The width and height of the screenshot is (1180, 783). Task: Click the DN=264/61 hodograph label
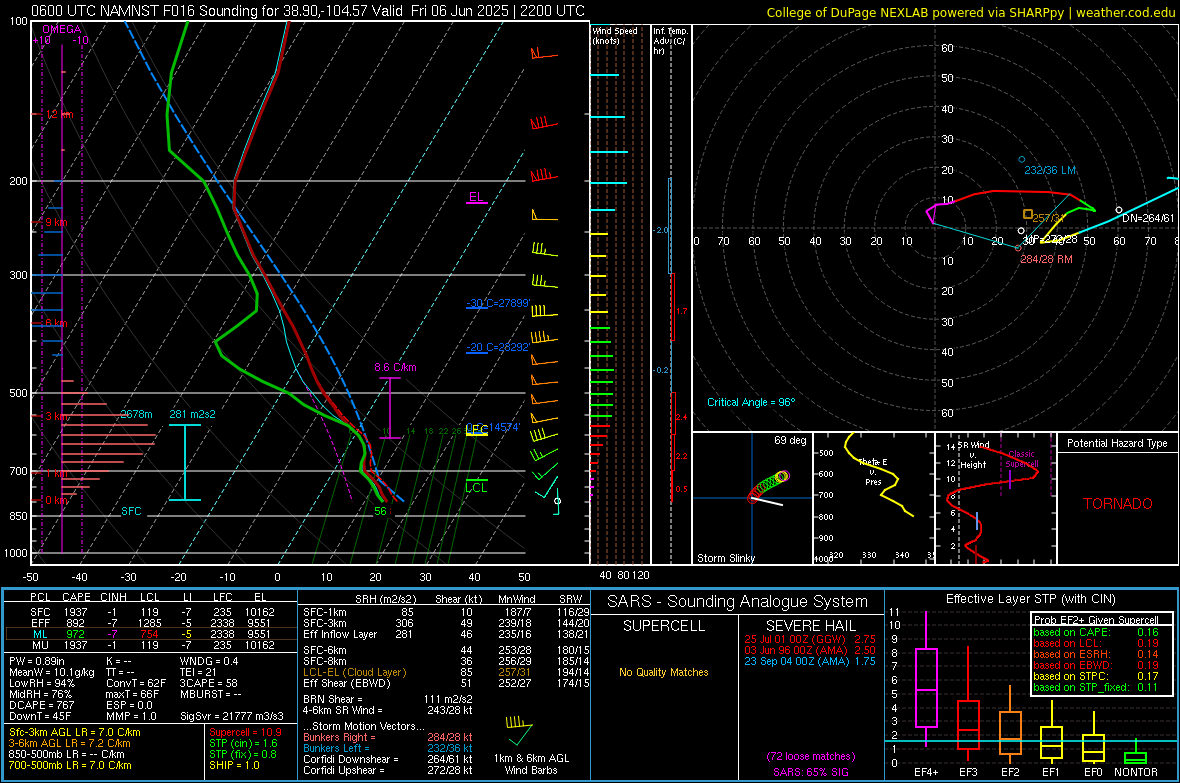(1148, 218)
